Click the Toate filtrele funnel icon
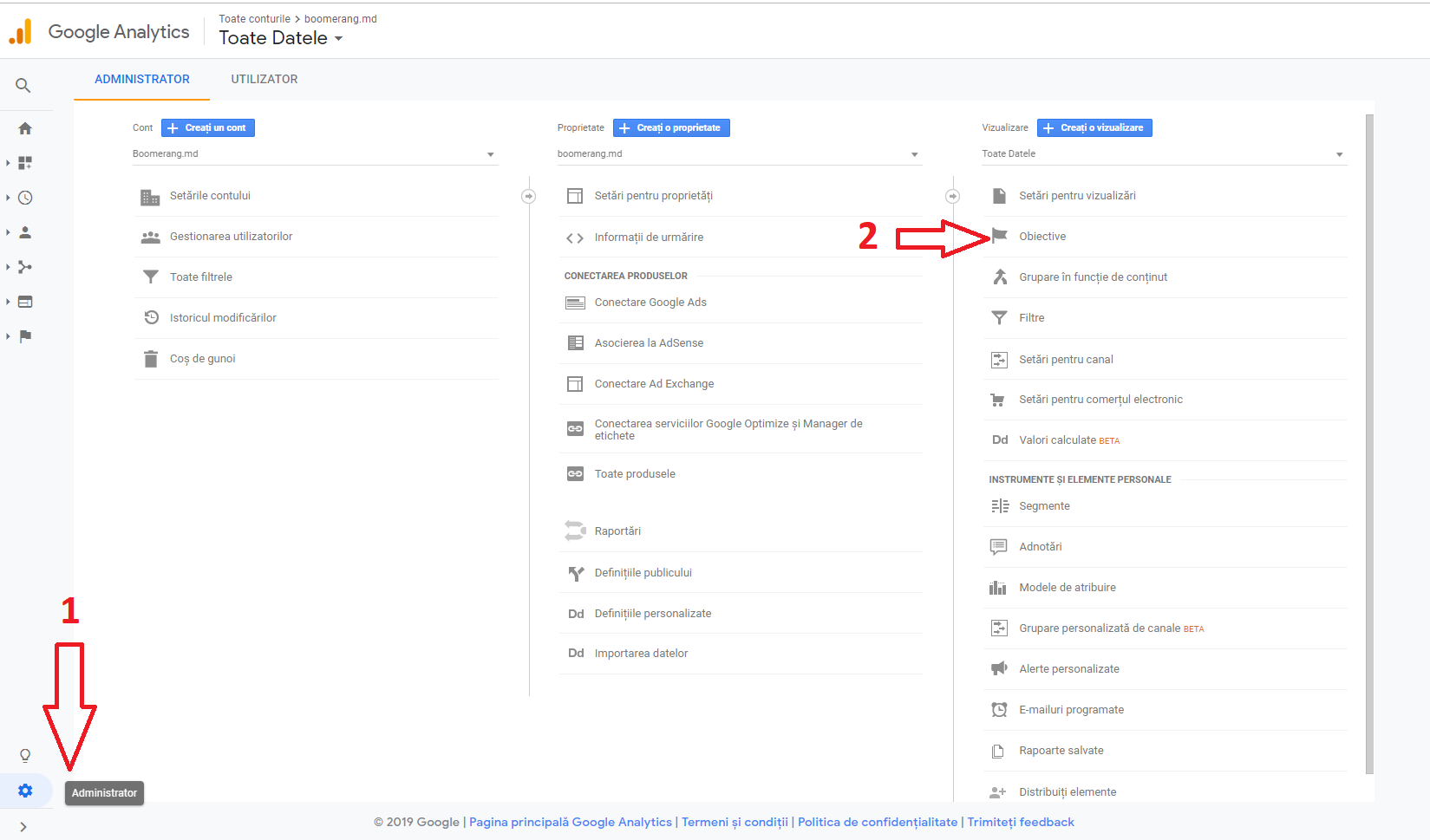1430x840 pixels. (151, 277)
